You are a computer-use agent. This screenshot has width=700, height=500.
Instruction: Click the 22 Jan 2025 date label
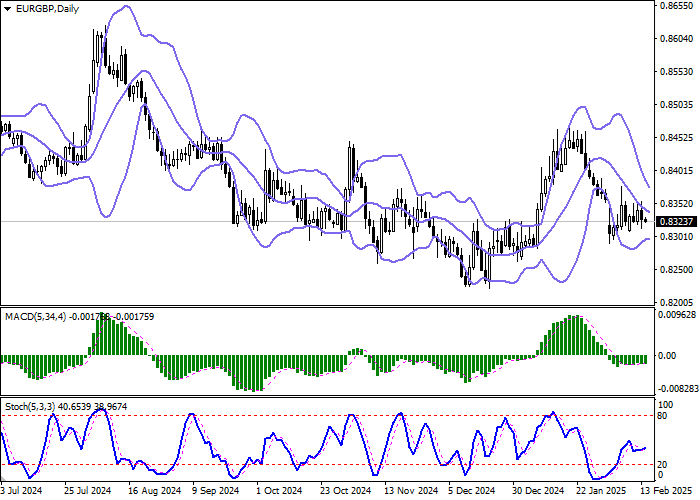(x=603, y=491)
